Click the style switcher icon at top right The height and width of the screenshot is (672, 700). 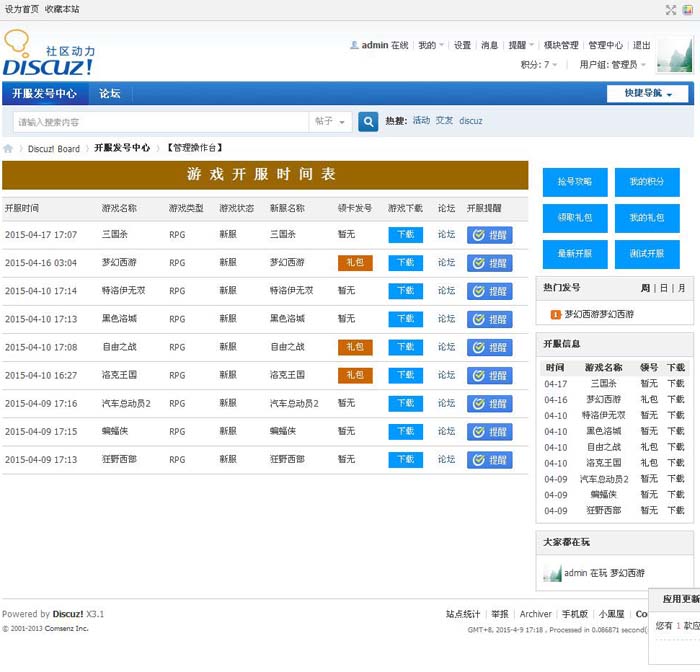tap(688, 9)
